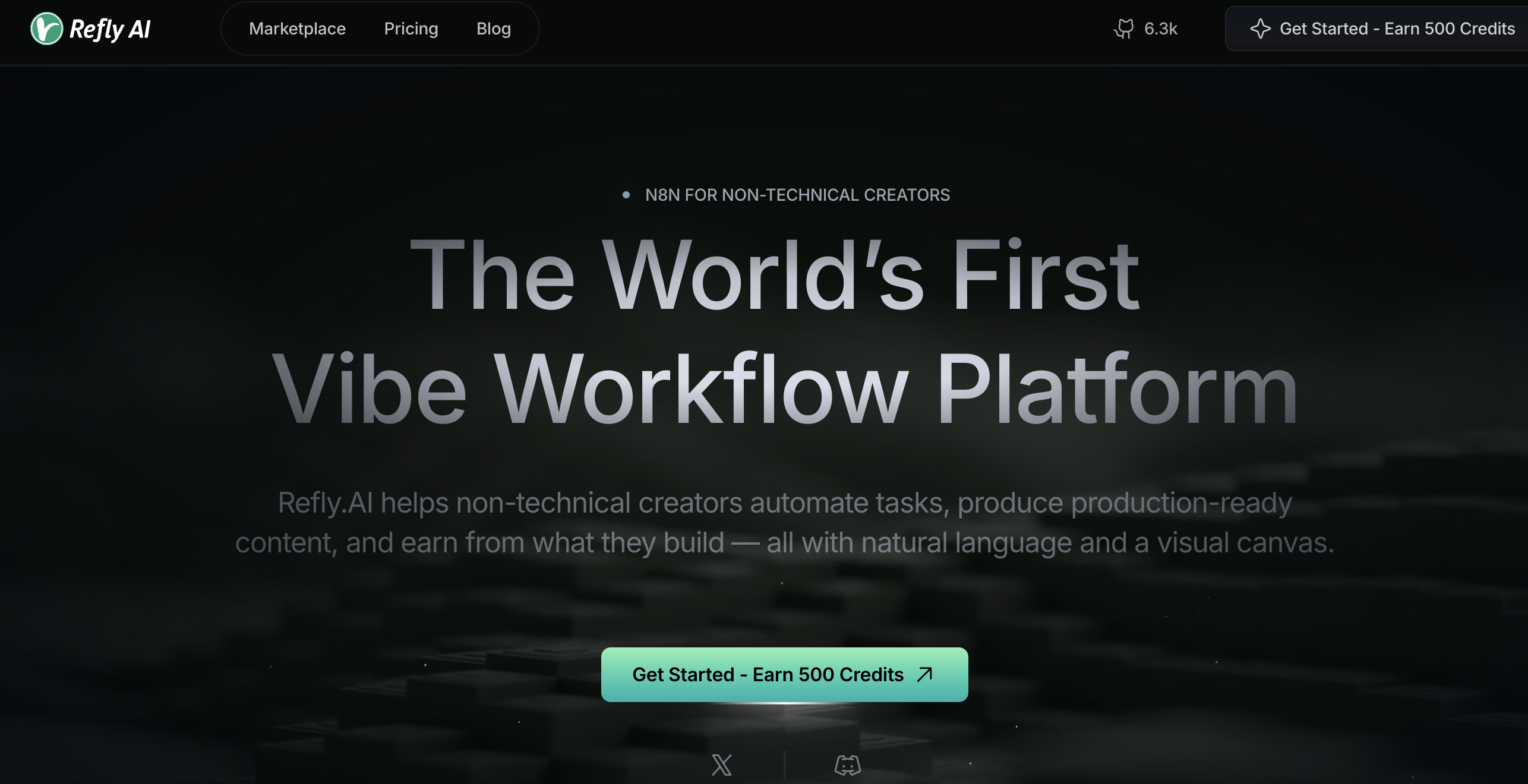Click the "The World's First" headline
The width and height of the screenshot is (1528, 784).
(x=774, y=274)
